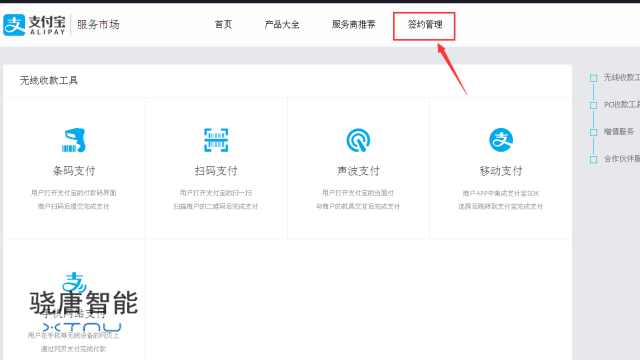Jump to 合作伙伴 in side navigation
Image resolution: width=640 pixels, height=360 pixels.
tap(622, 159)
